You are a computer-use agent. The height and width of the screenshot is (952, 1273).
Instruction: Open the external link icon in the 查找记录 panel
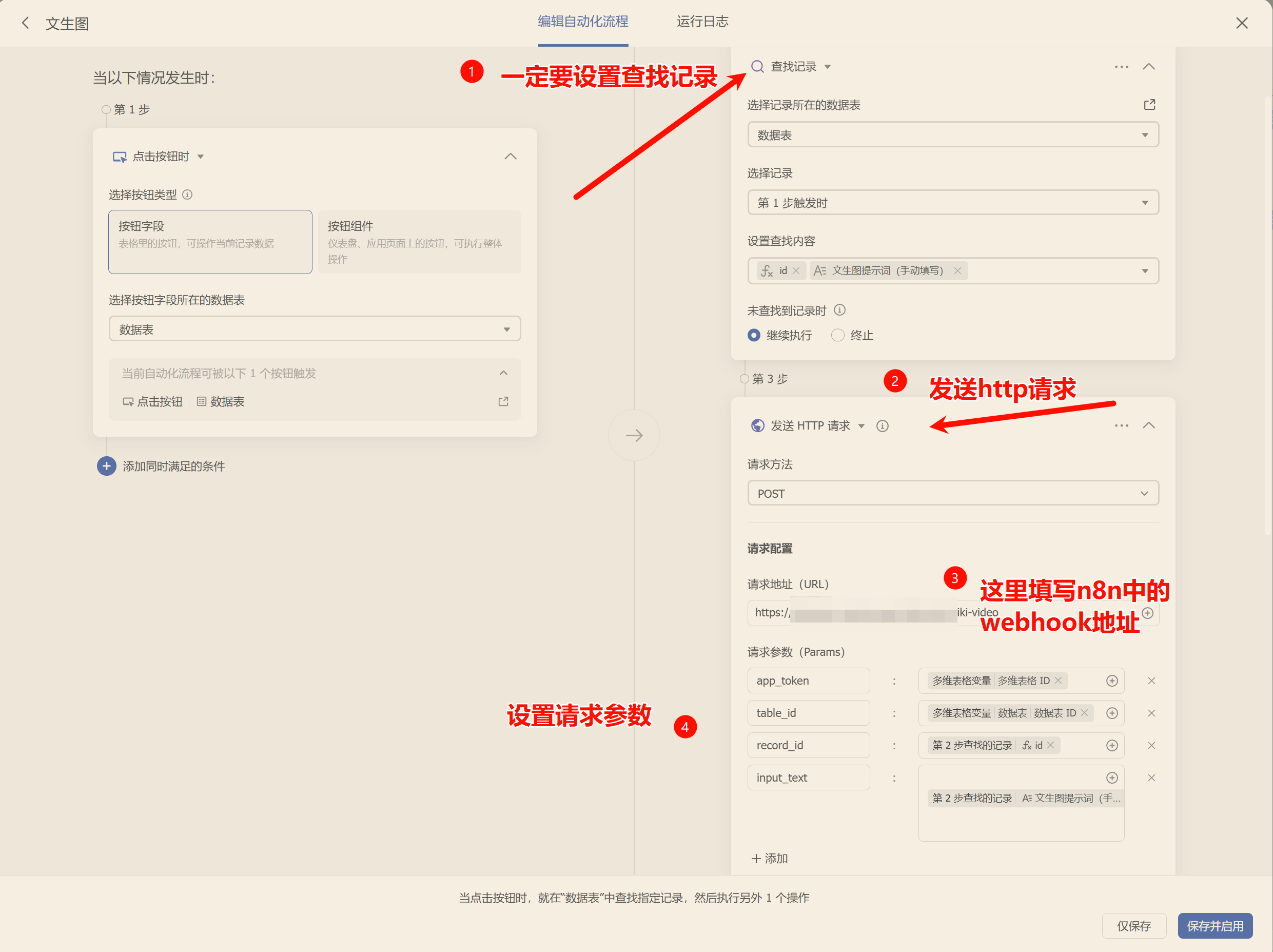coord(1149,104)
